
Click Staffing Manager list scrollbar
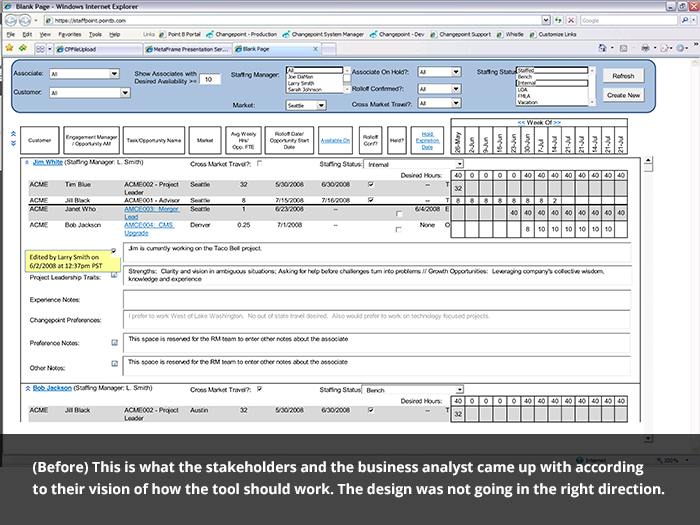[347, 79]
